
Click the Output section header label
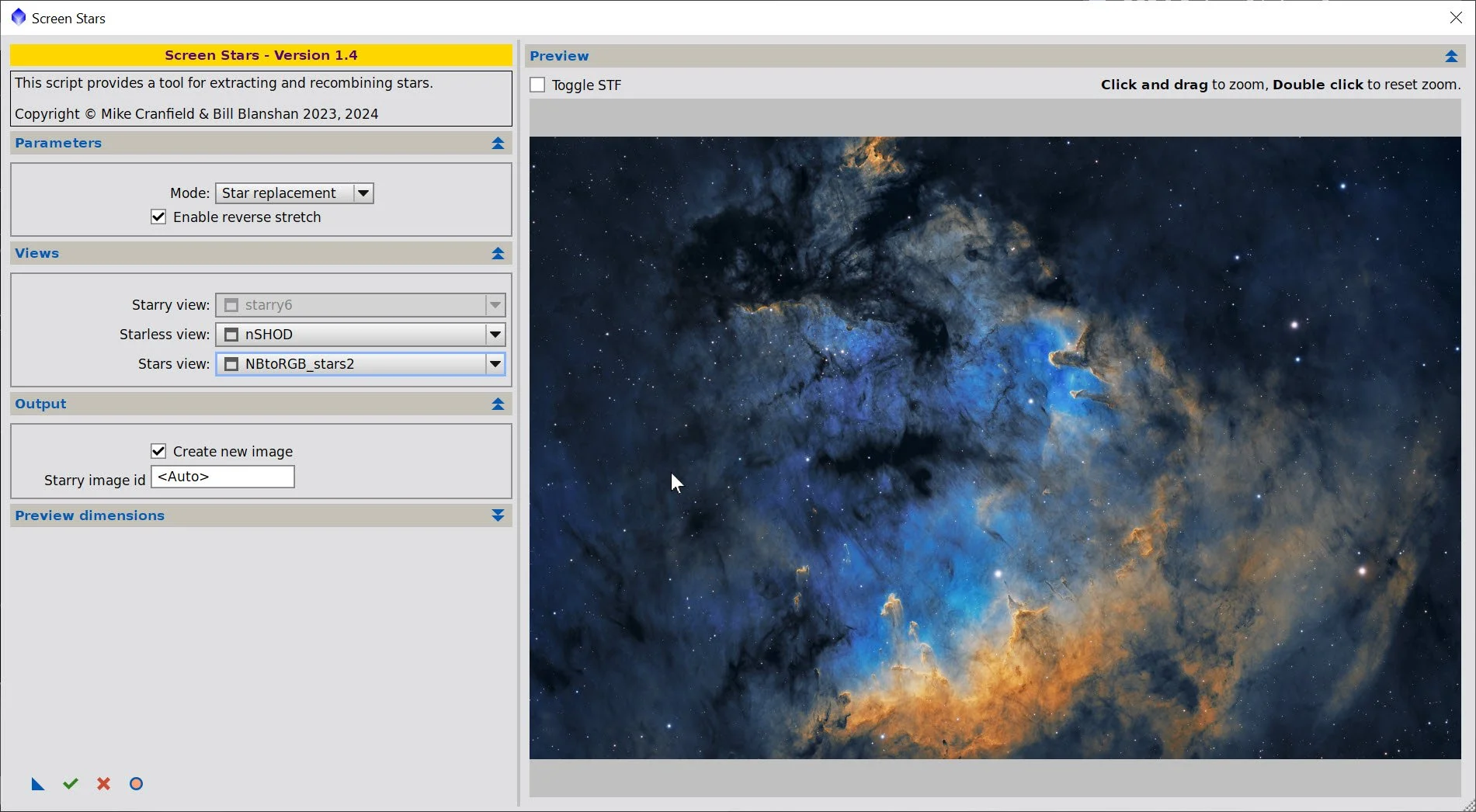(x=40, y=404)
